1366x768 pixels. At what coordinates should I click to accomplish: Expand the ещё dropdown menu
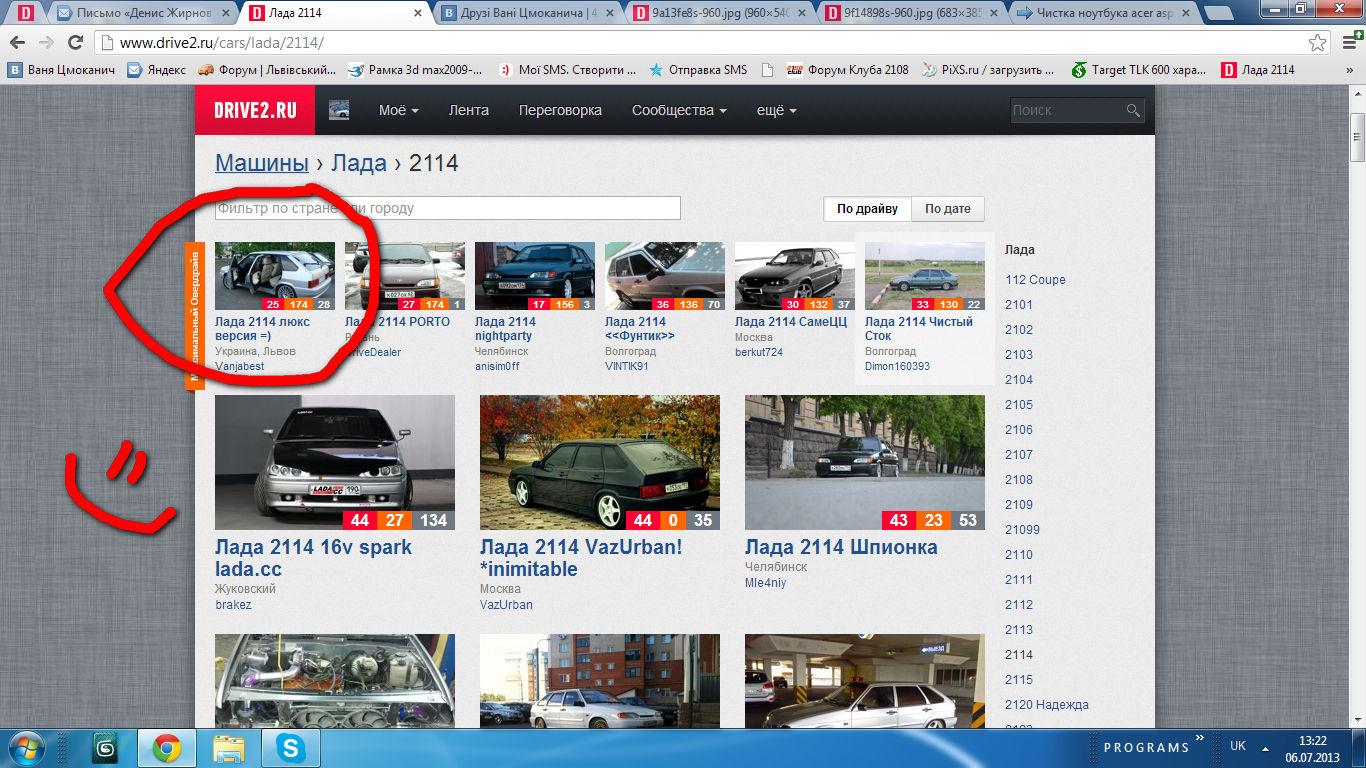(776, 110)
